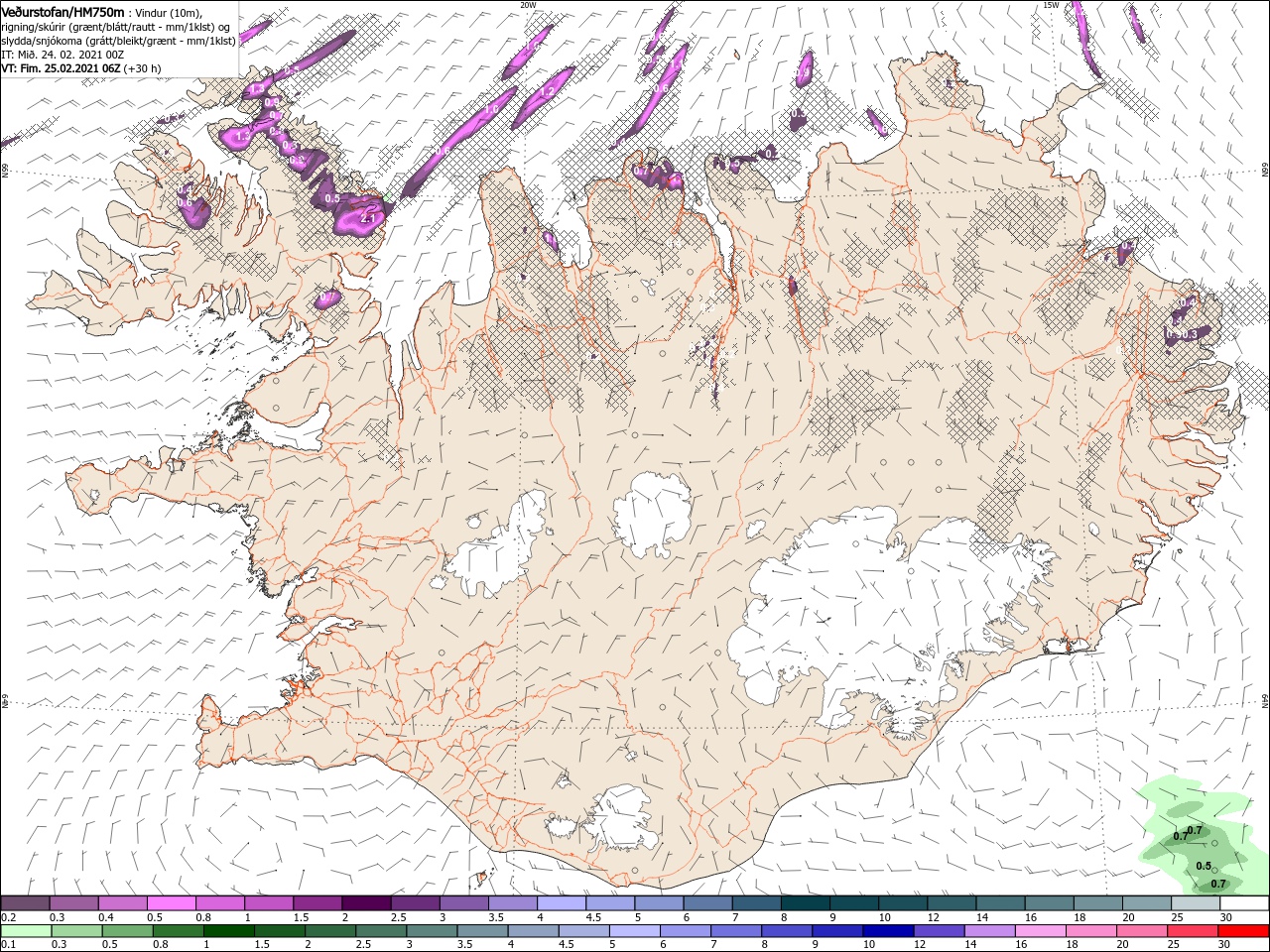Click the 2.1 snowfall value label
The height and width of the screenshot is (952, 1270).
pos(368,217)
